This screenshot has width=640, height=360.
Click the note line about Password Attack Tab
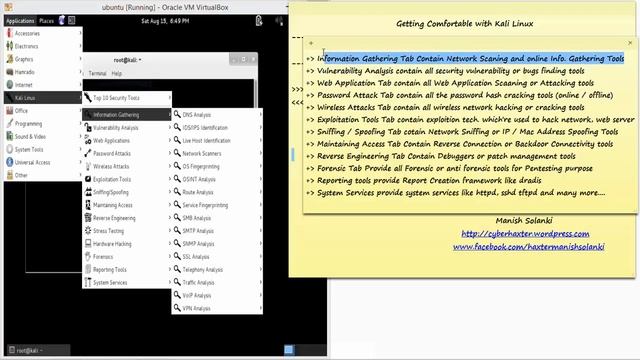point(460,95)
